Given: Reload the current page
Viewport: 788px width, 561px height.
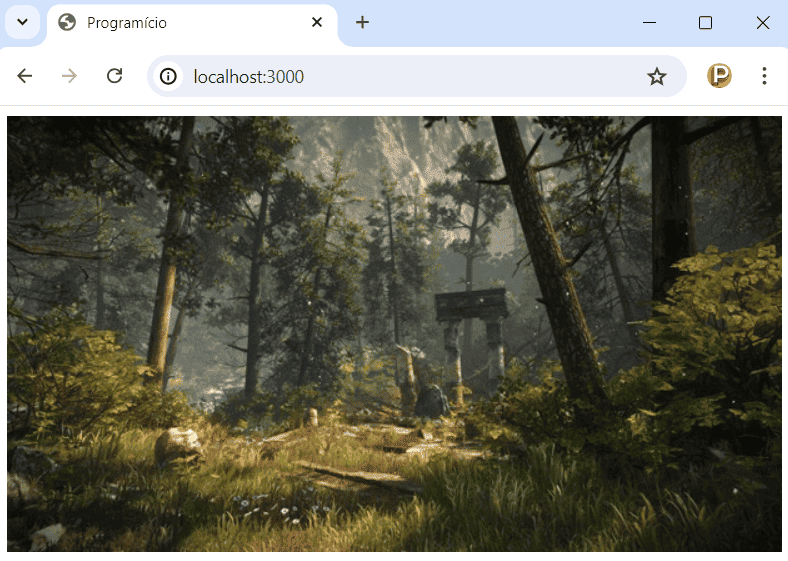Looking at the screenshot, I should (x=115, y=76).
